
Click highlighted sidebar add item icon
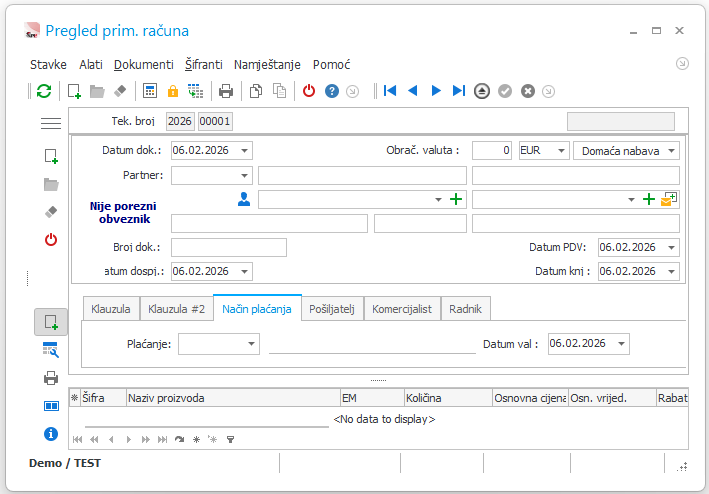click(x=51, y=322)
